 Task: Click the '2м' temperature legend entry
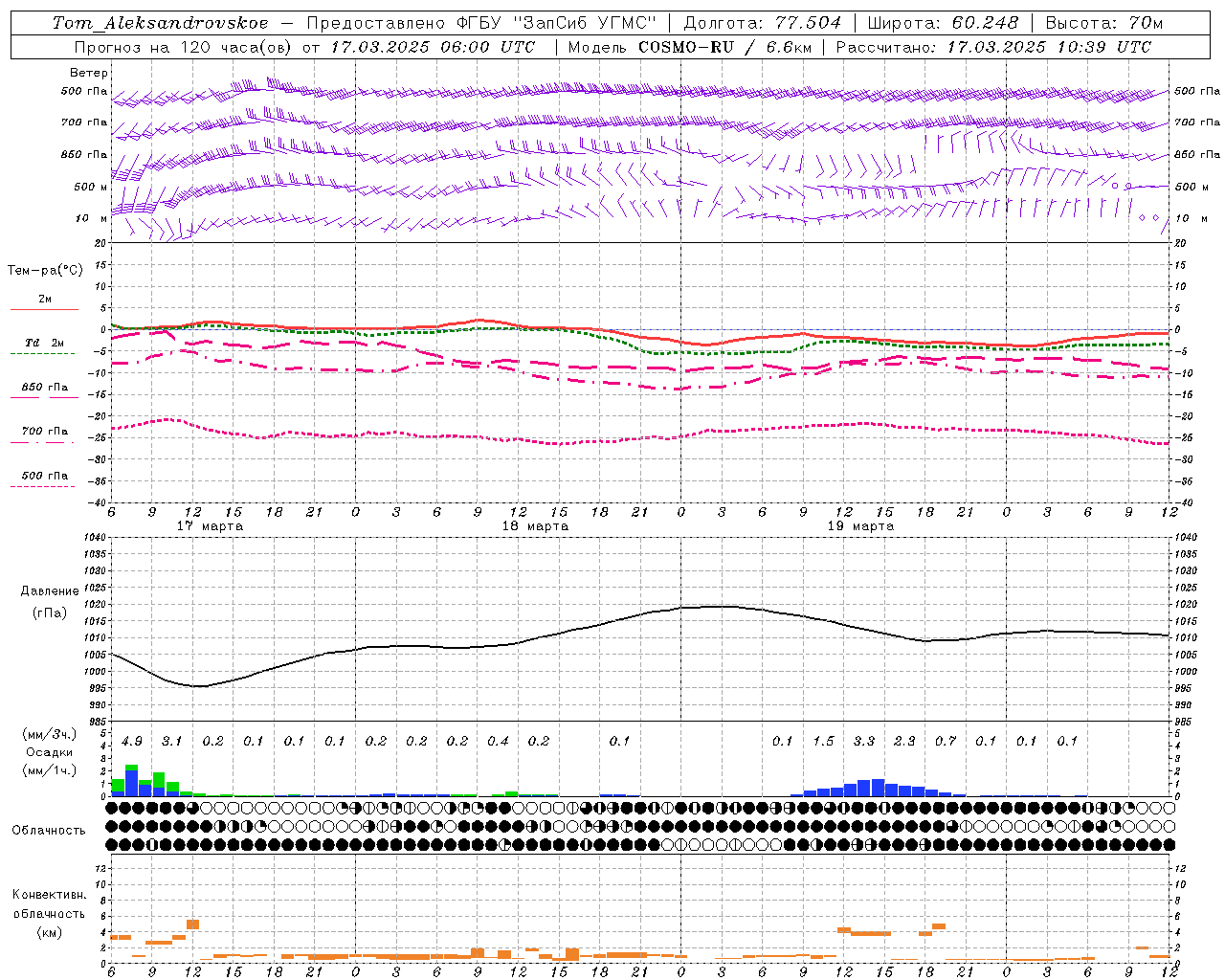(45, 299)
